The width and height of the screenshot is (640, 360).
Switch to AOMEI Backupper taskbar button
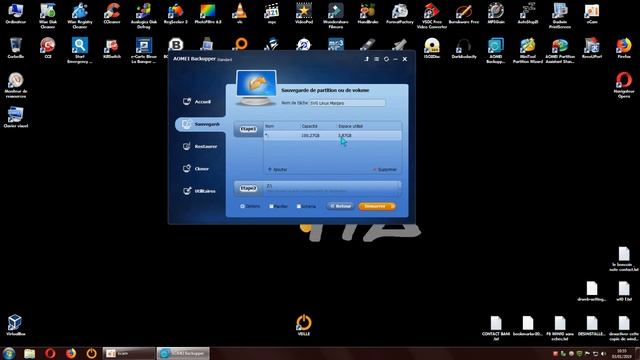(x=184, y=353)
